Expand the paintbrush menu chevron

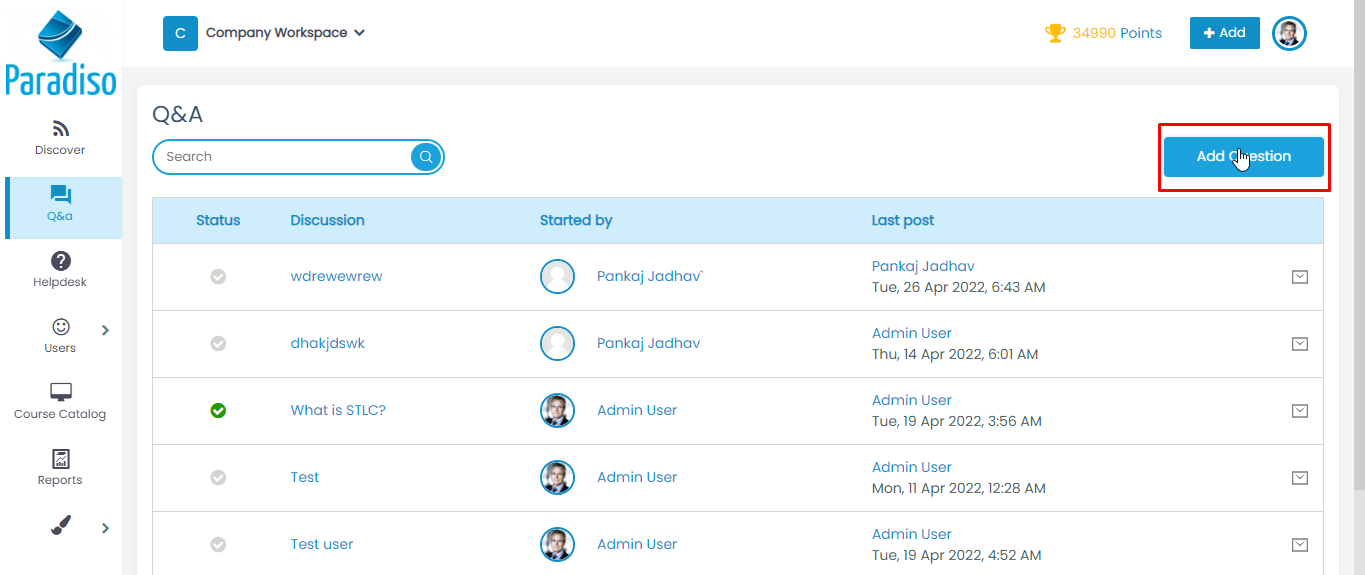click(x=105, y=528)
